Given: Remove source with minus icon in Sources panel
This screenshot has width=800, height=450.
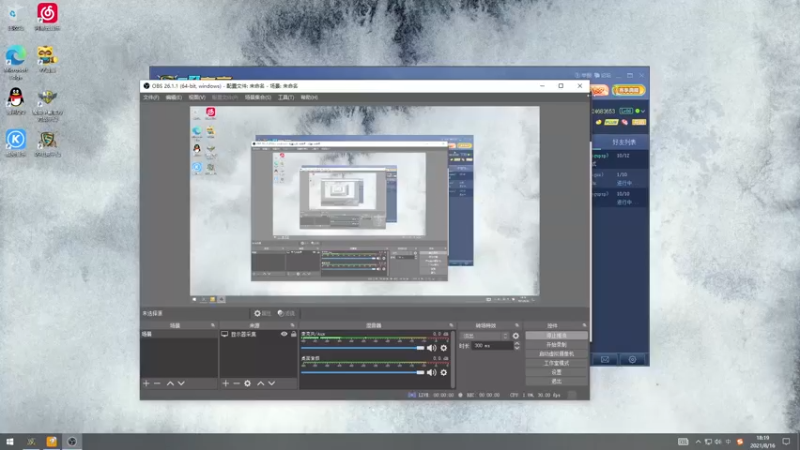Looking at the screenshot, I should 236,383.
